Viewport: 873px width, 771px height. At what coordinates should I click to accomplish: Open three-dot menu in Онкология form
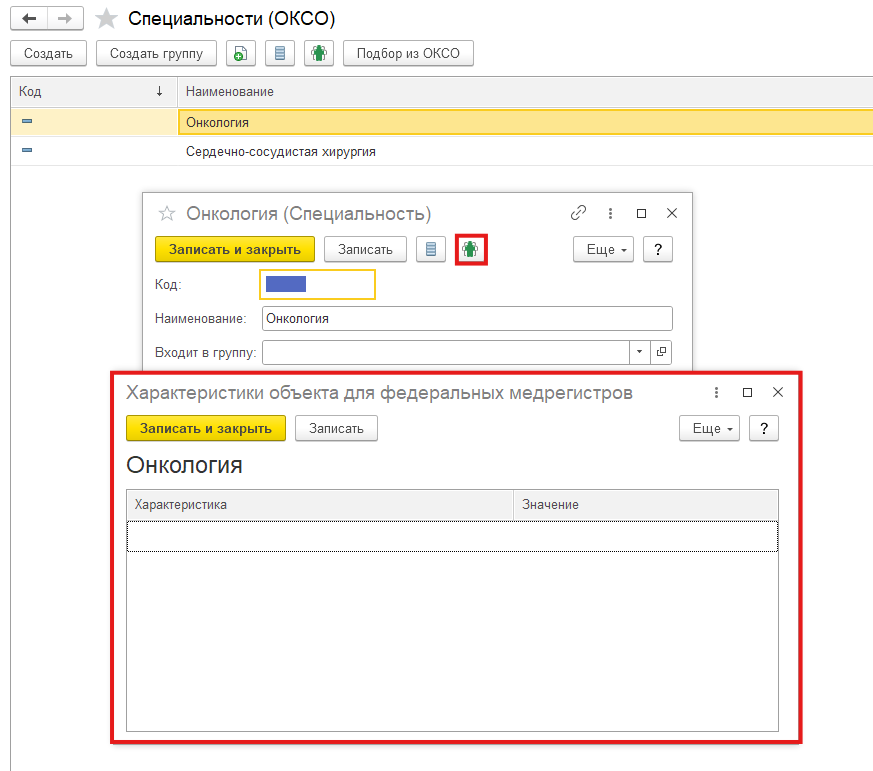(x=610, y=213)
